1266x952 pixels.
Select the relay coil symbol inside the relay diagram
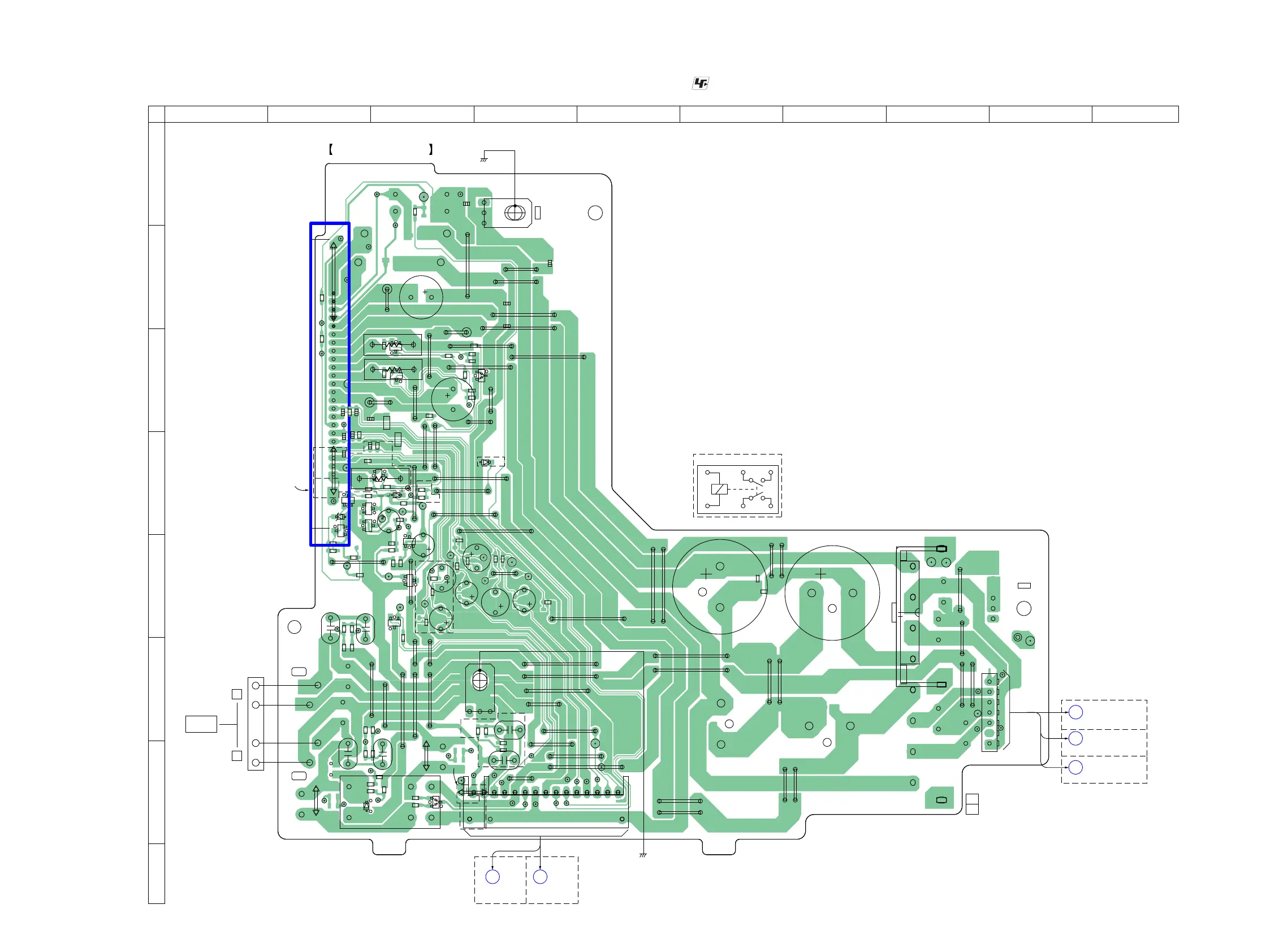pos(719,488)
